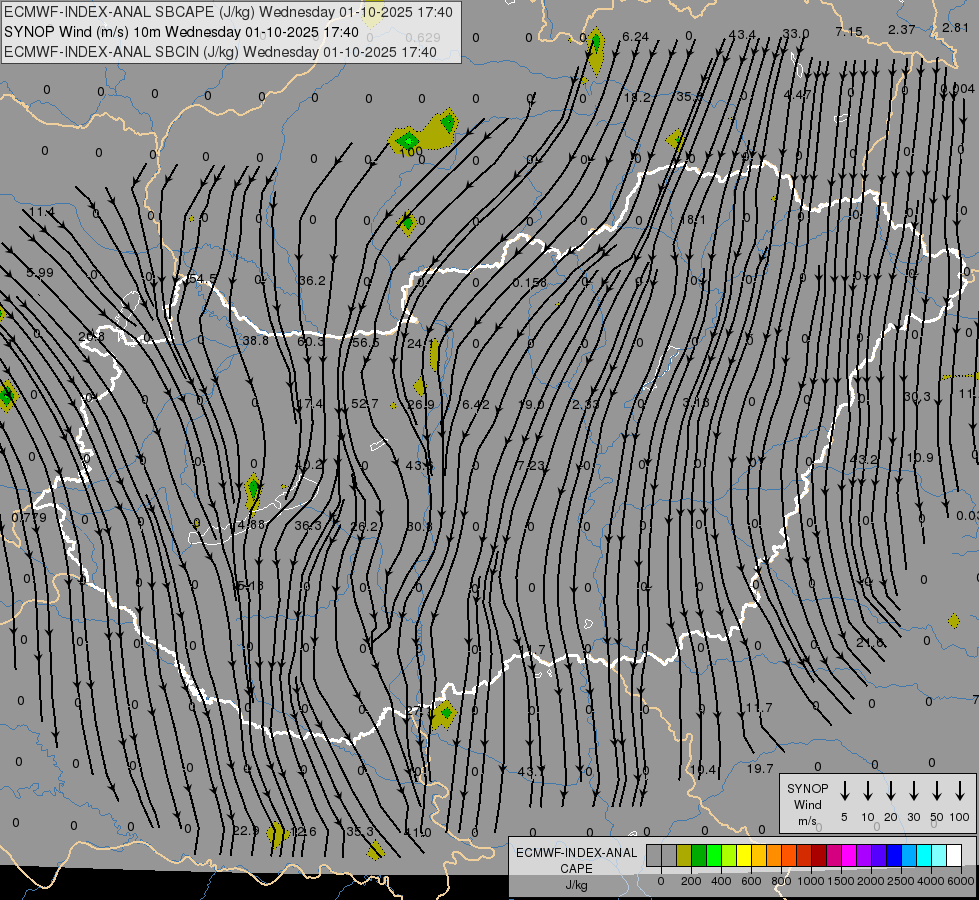
Task: Pick the dark blue swatch before 2500
Action: click(x=893, y=856)
